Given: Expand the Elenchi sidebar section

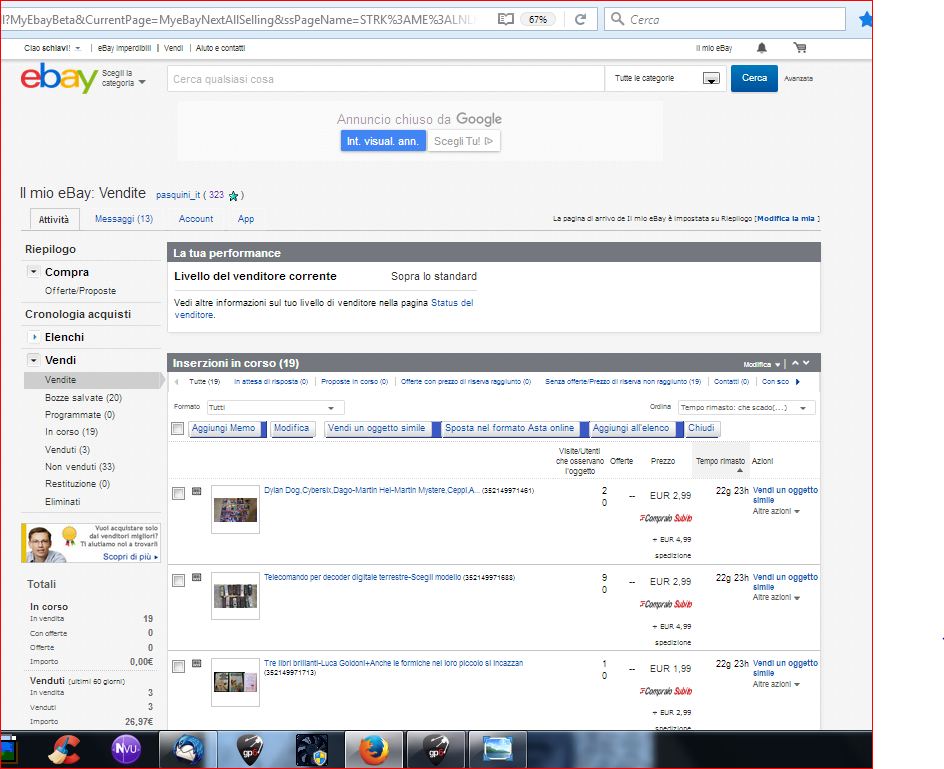Looking at the screenshot, I should pos(34,337).
